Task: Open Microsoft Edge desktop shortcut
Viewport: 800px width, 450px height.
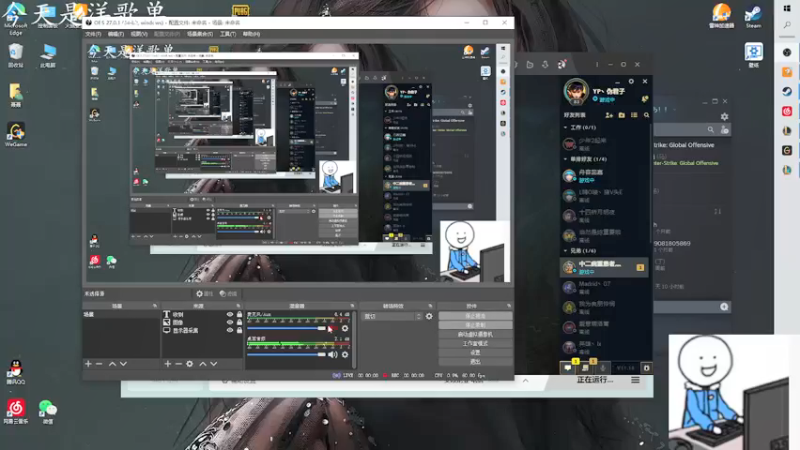Action: pos(16,20)
